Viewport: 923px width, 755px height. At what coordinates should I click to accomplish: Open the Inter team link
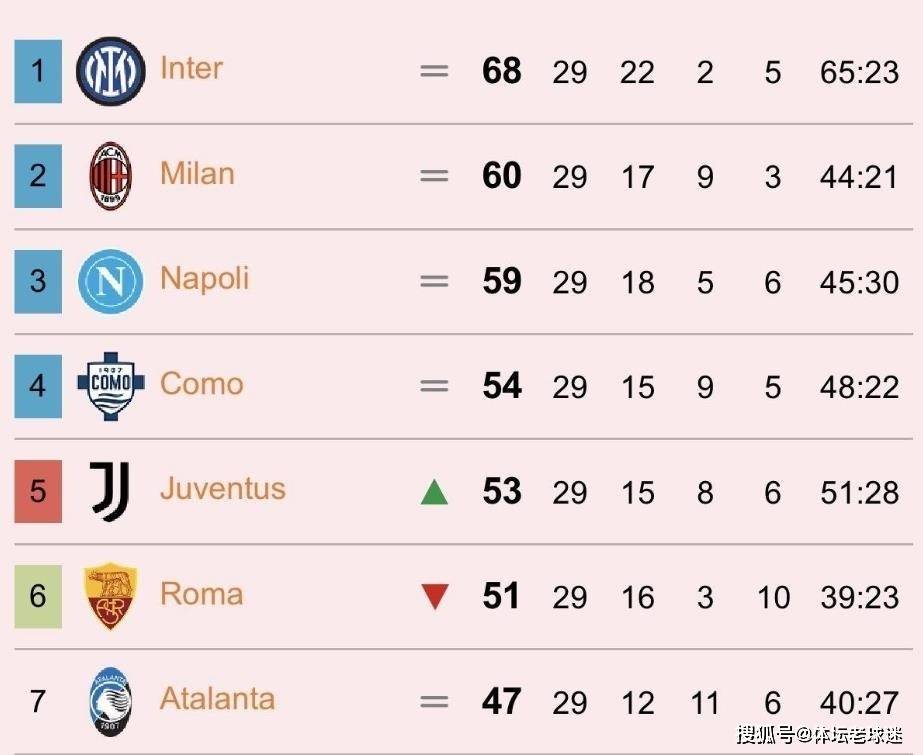coord(191,69)
